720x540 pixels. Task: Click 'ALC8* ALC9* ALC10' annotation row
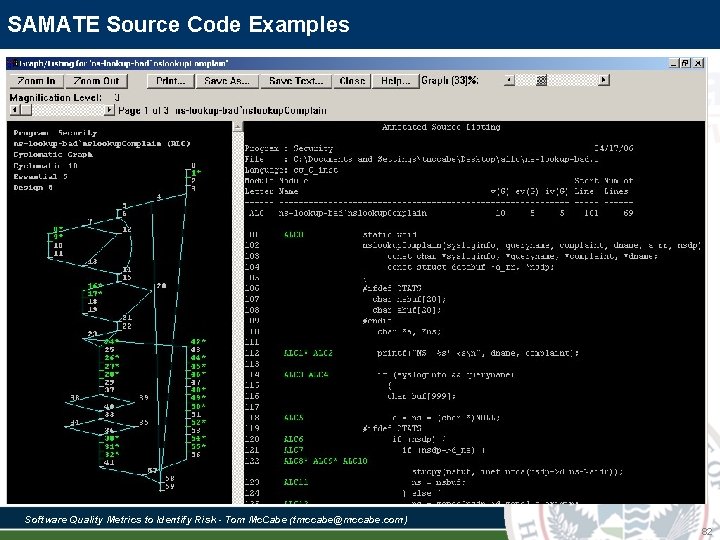(x=326, y=461)
